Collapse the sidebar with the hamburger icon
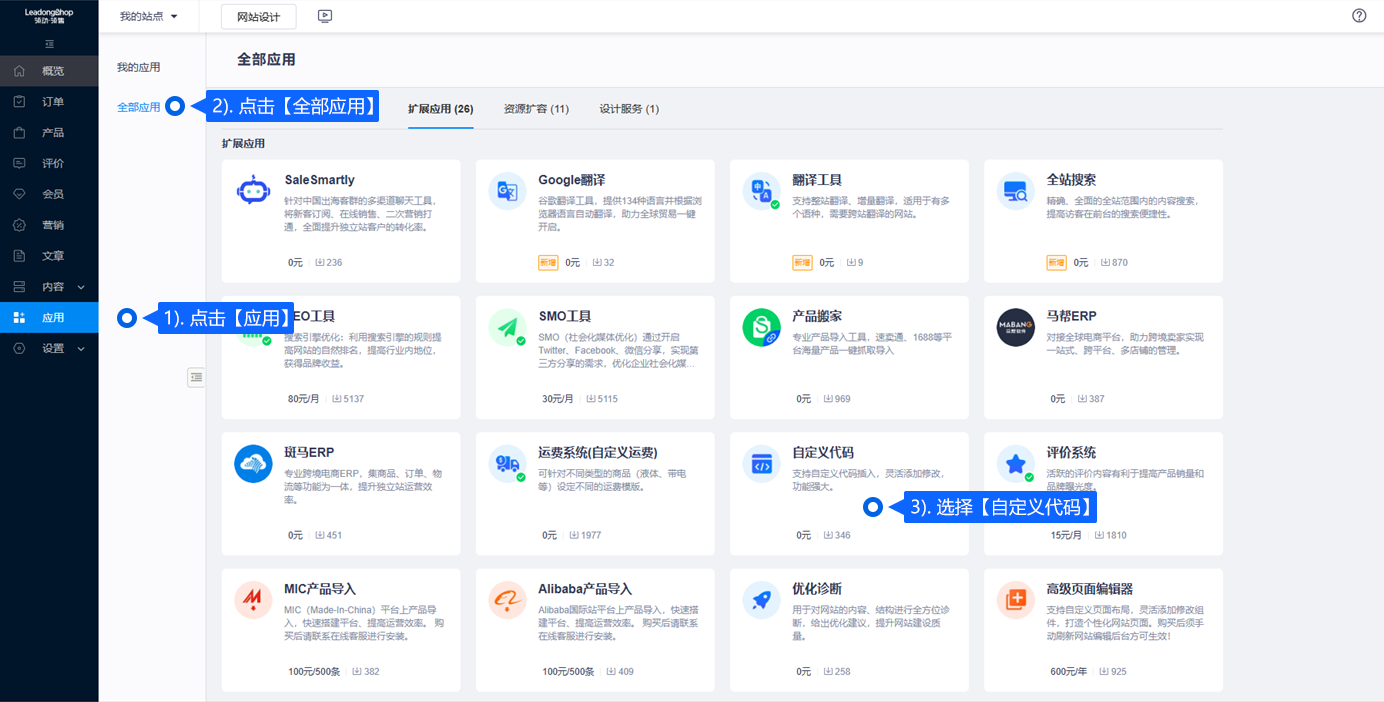 coord(49,44)
